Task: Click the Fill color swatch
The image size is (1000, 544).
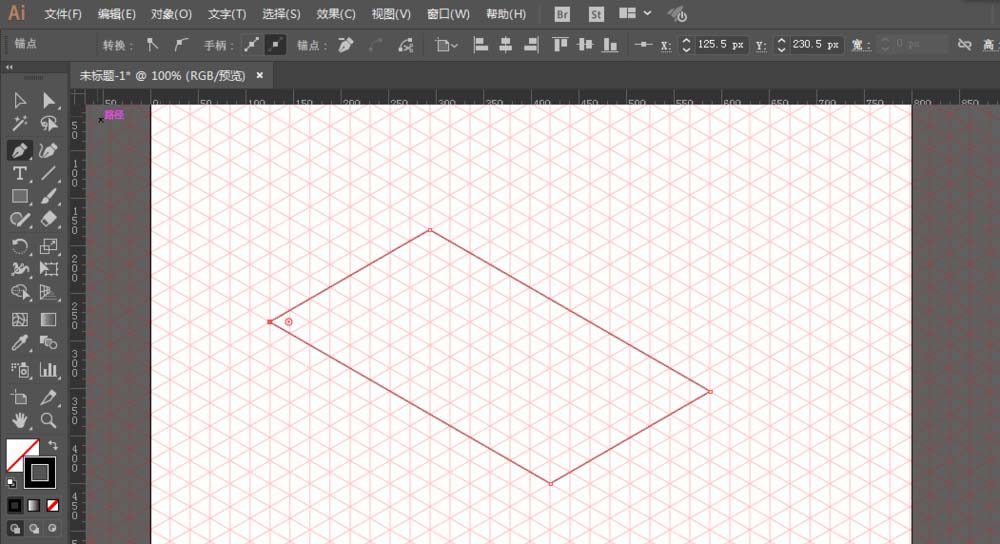Action: click(19, 452)
